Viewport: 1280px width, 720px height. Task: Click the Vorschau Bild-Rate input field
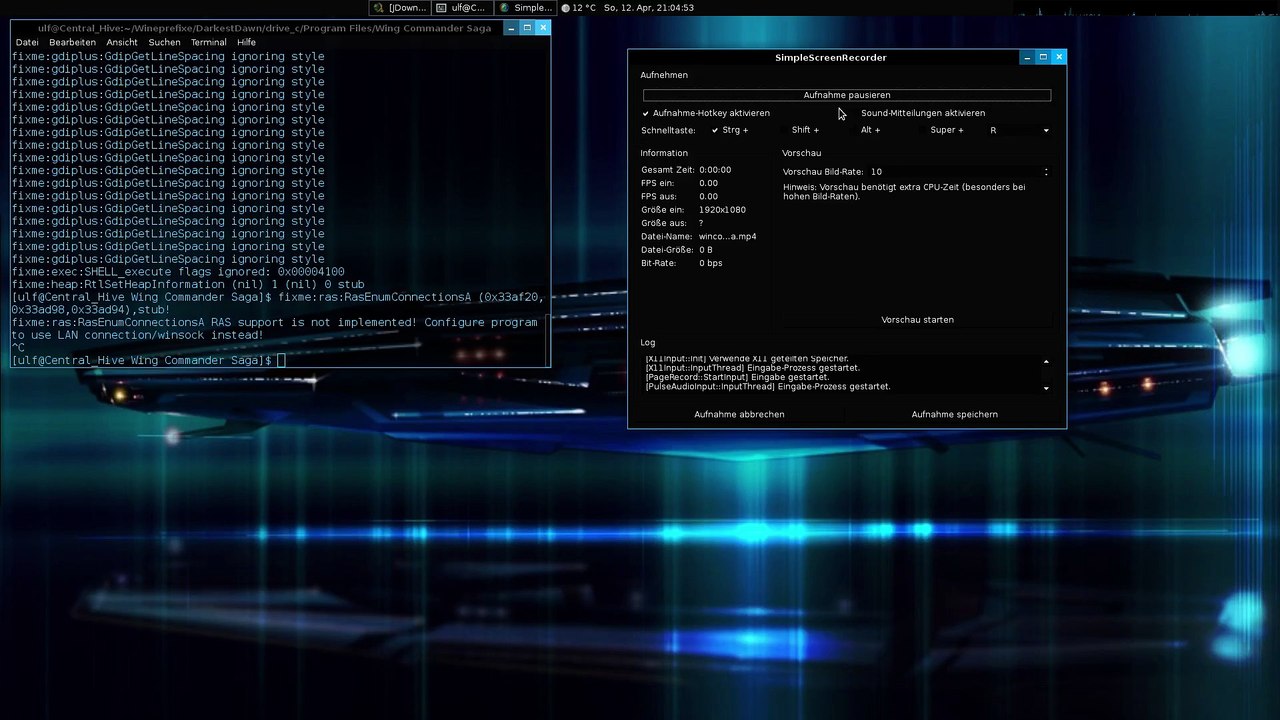click(955, 172)
